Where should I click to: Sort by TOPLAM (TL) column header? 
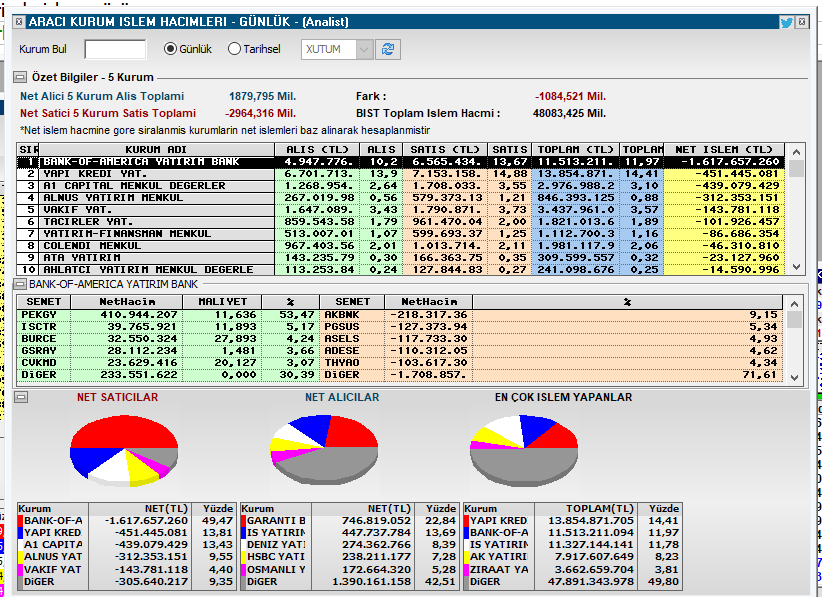coord(575,149)
